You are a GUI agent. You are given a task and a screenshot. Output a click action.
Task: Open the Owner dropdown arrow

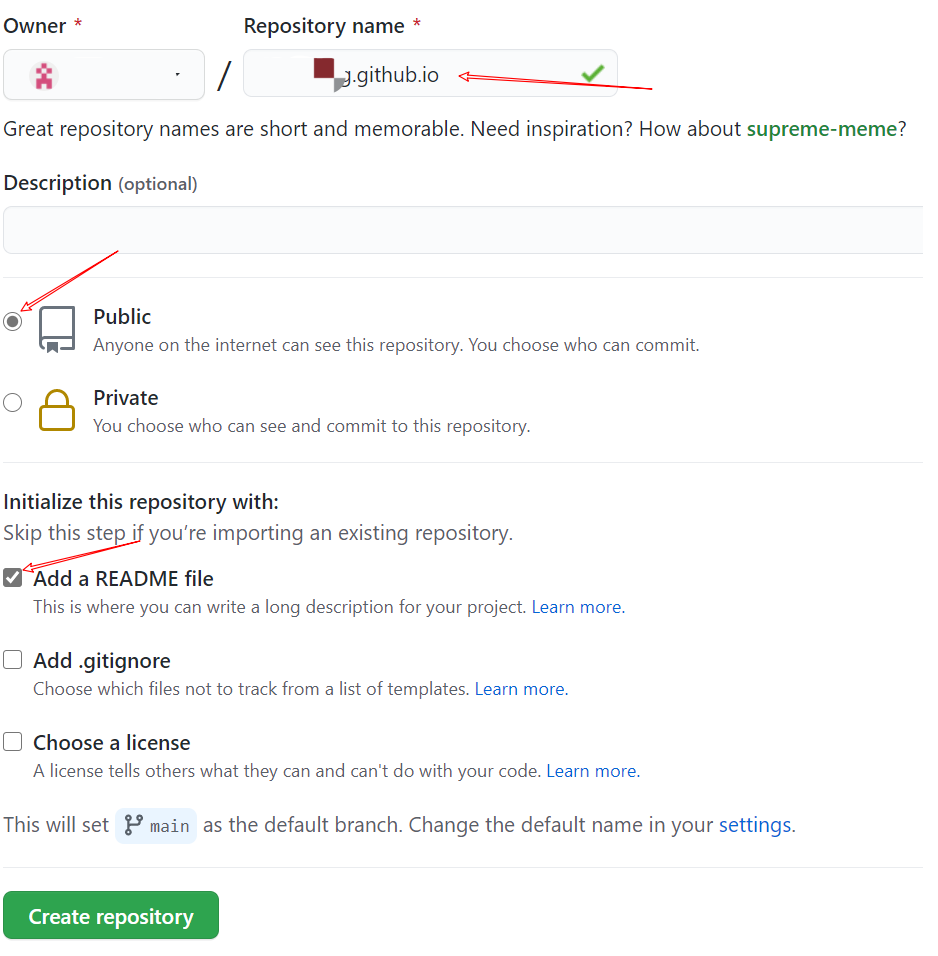177,75
